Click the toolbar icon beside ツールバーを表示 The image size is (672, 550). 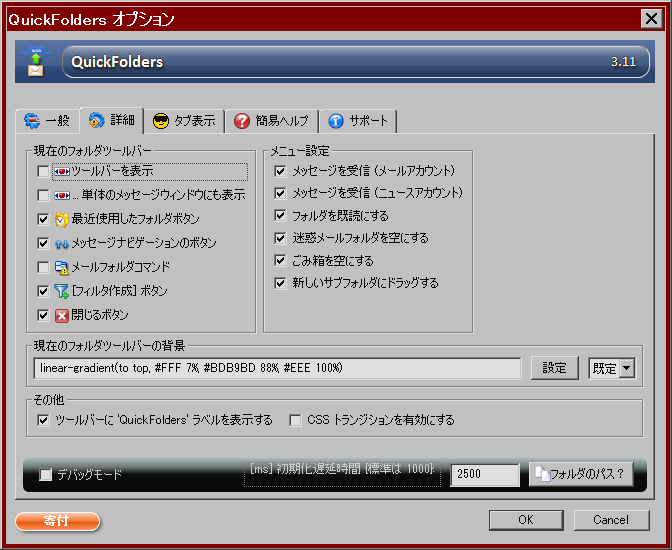click(62, 171)
